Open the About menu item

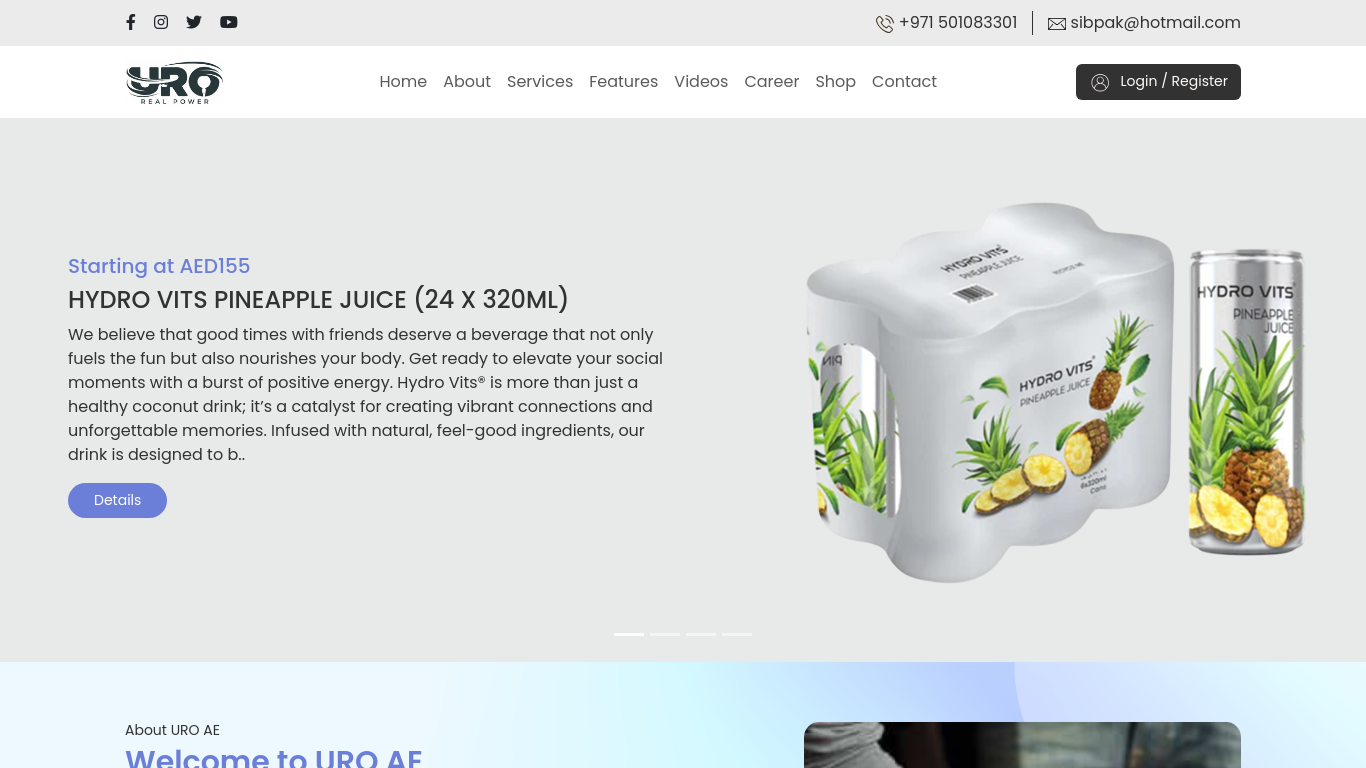pyautogui.click(x=467, y=81)
